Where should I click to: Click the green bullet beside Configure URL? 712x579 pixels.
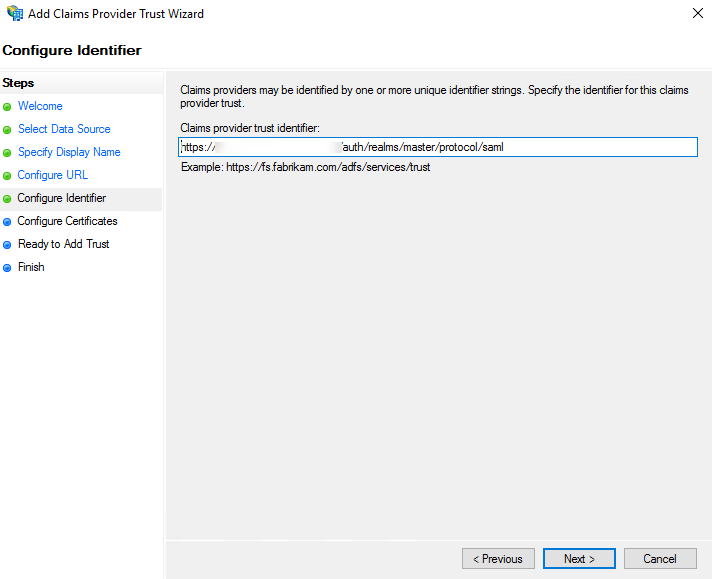pos(8,176)
